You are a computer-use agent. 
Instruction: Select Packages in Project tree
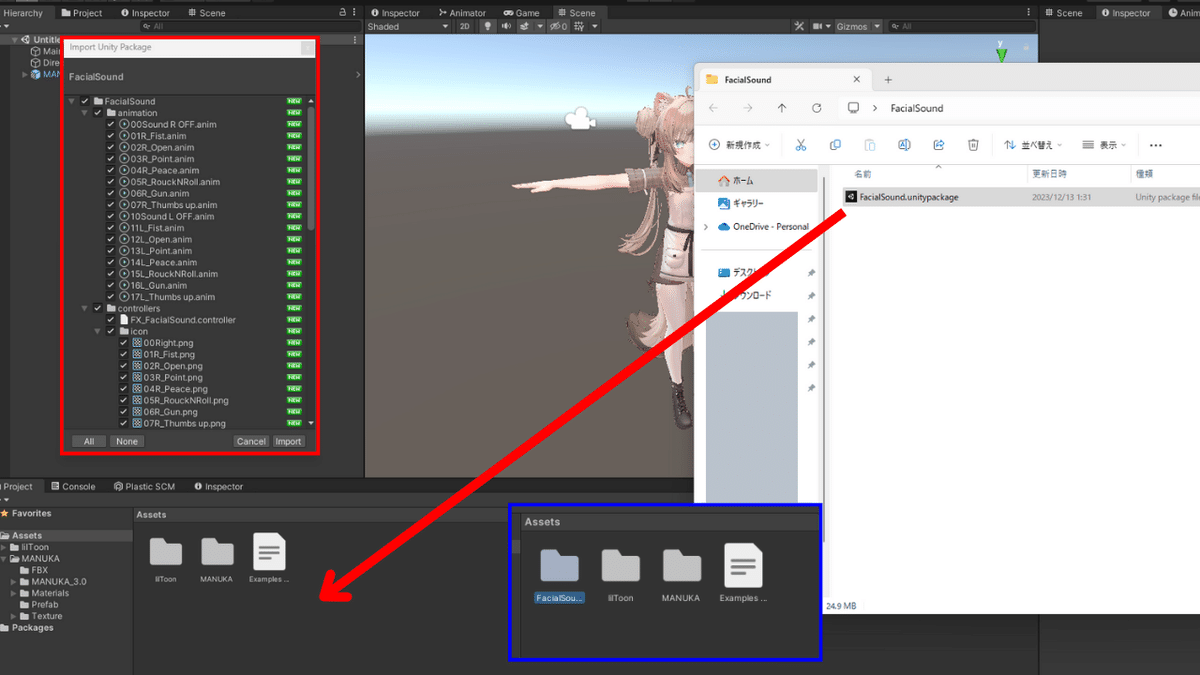coord(28,628)
